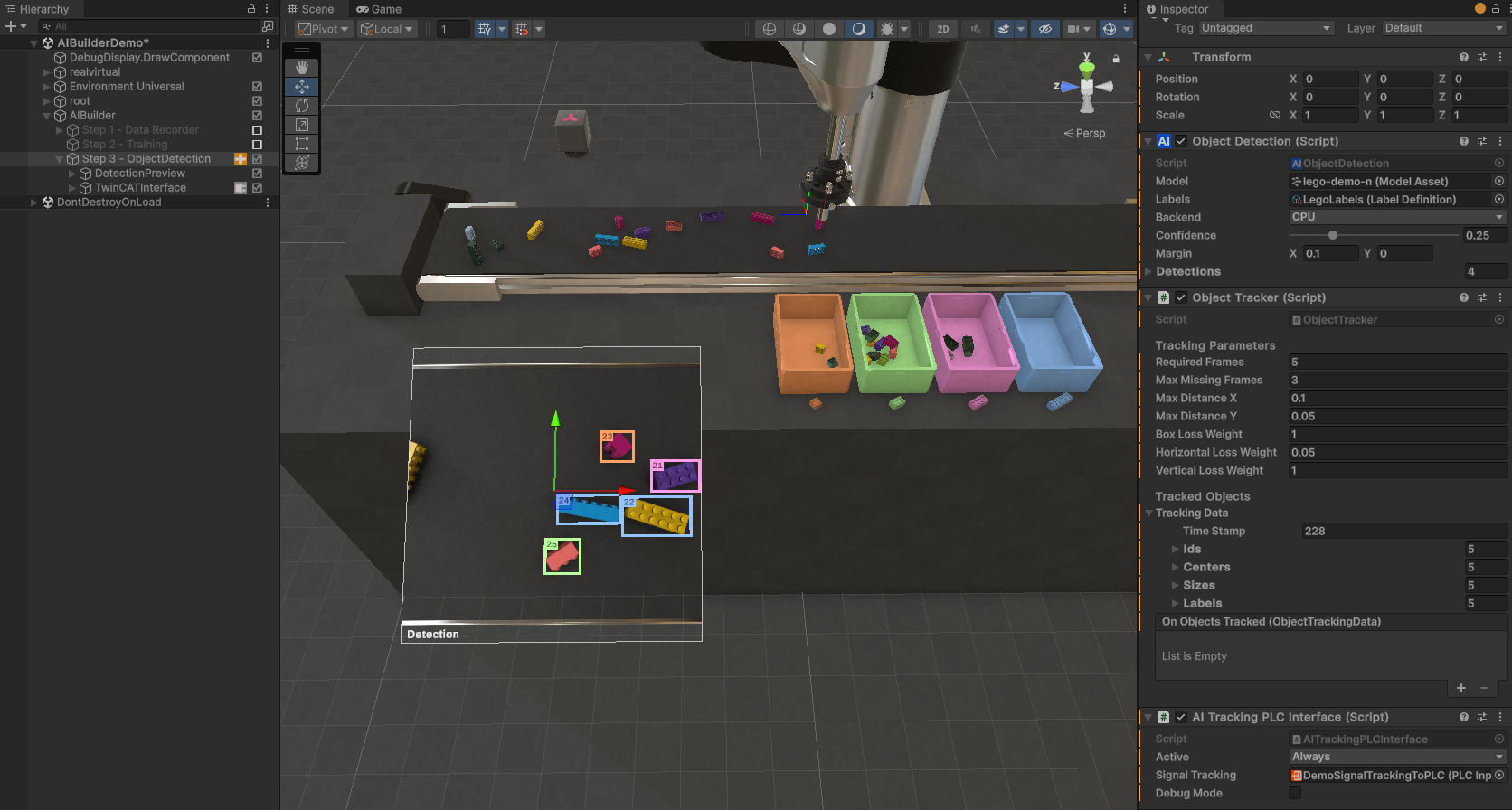This screenshot has width=1512, height=810.
Task: Toggle scene visibility hidden-objects icon
Action: coord(1044,29)
